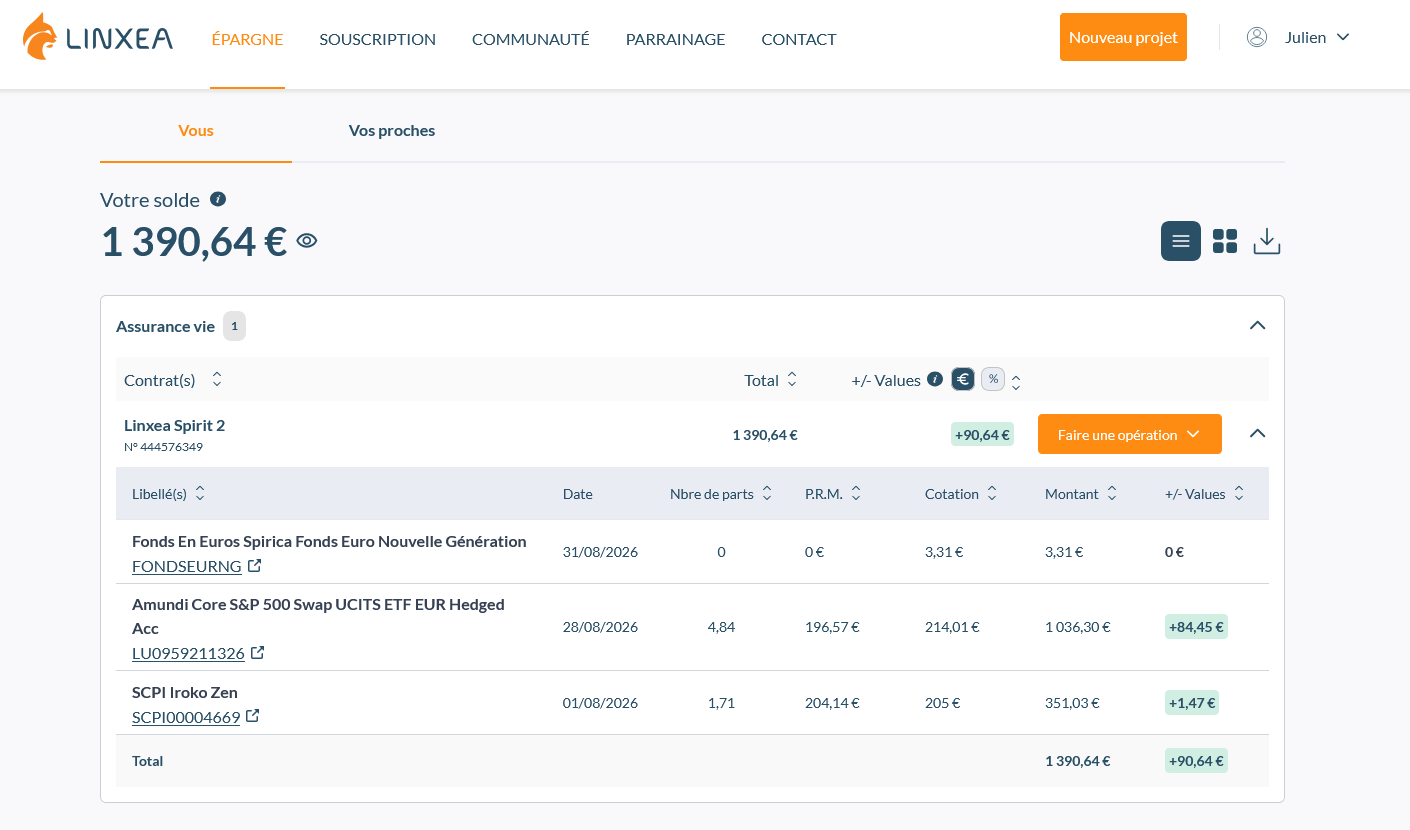Click the 196,57 € P.R.M. value

pyautogui.click(x=832, y=627)
